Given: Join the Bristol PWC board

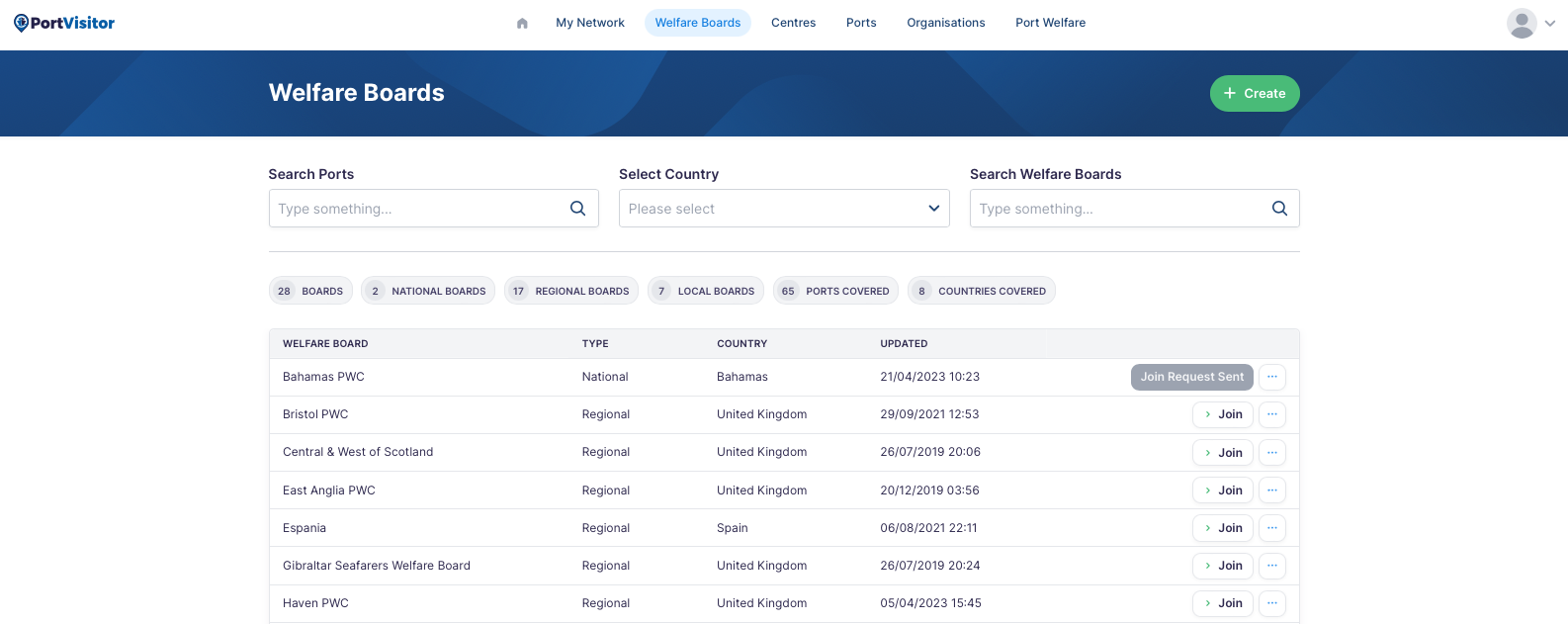Looking at the screenshot, I should [1223, 414].
